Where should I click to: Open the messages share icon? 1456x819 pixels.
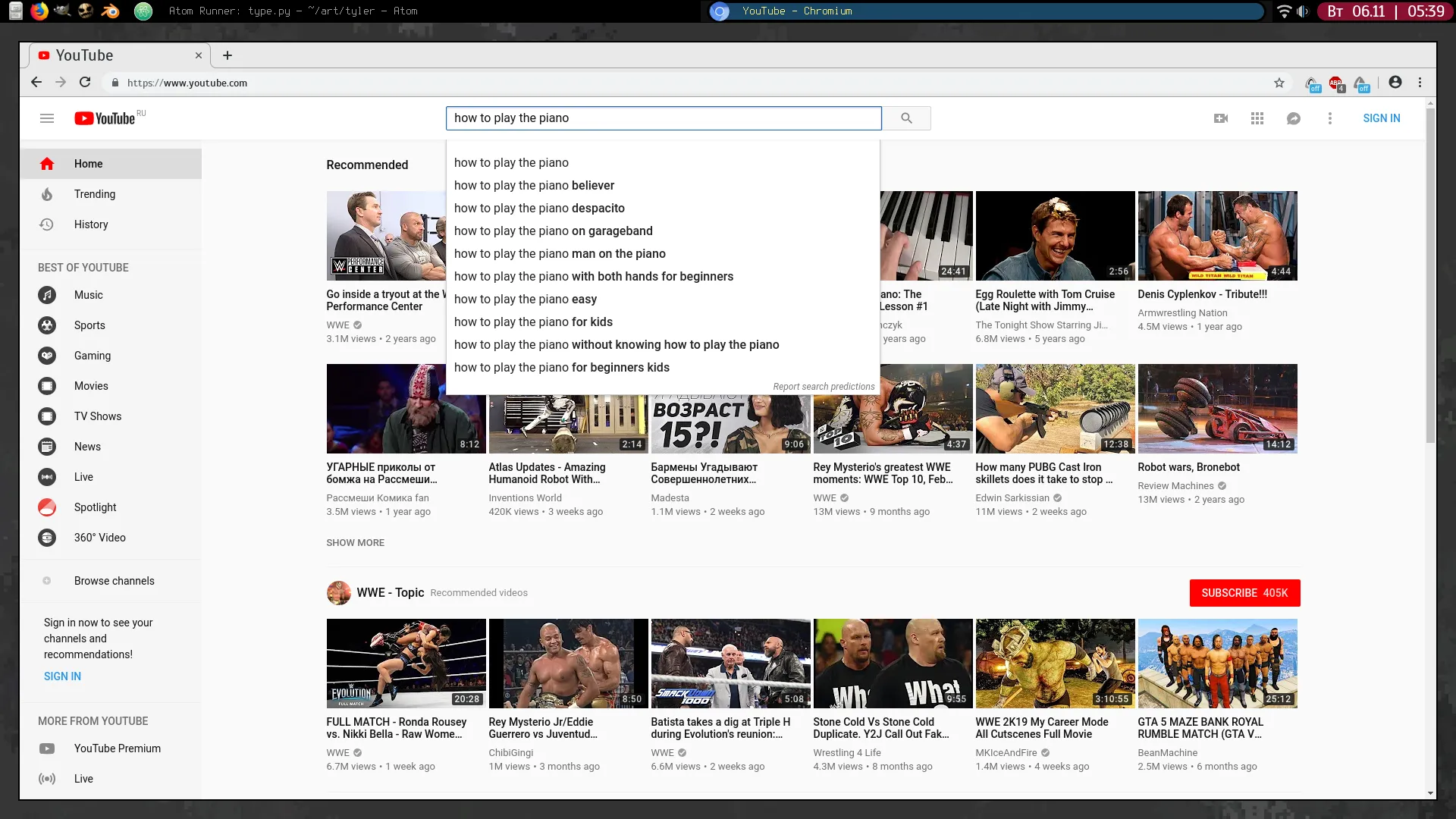point(1294,118)
